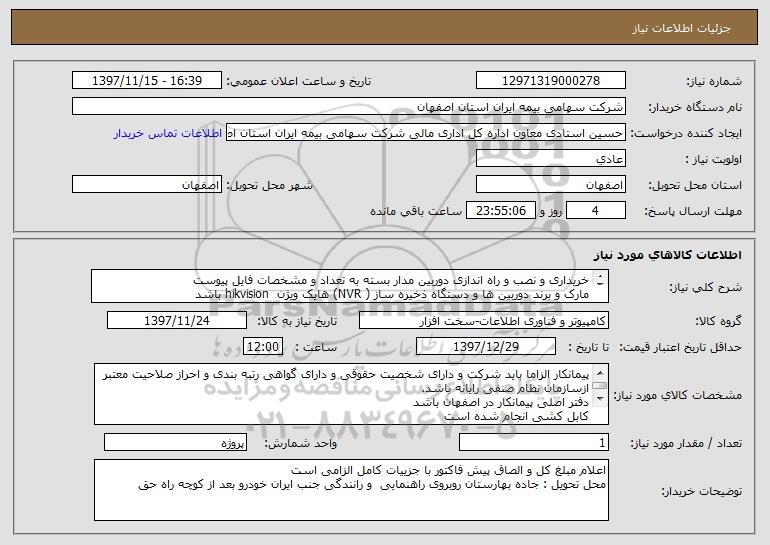Click the specifications scrollbar up arrow
Viewport: 770px width, 545px height.
pos(600,373)
